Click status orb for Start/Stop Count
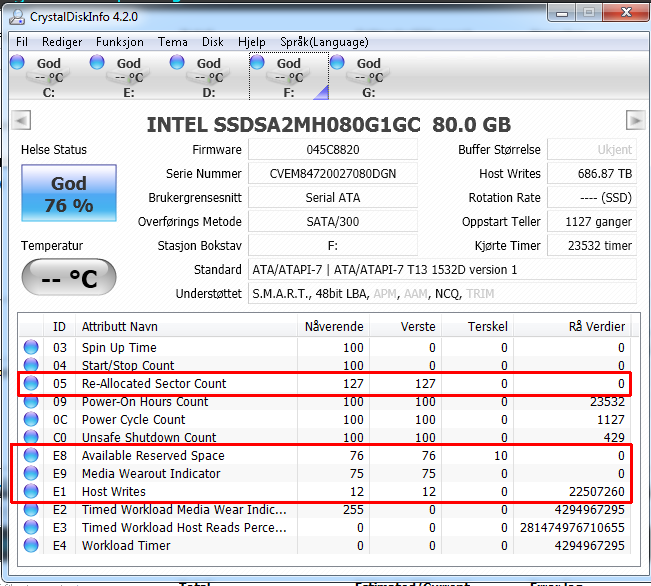651x586 pixels. point(31,365)
